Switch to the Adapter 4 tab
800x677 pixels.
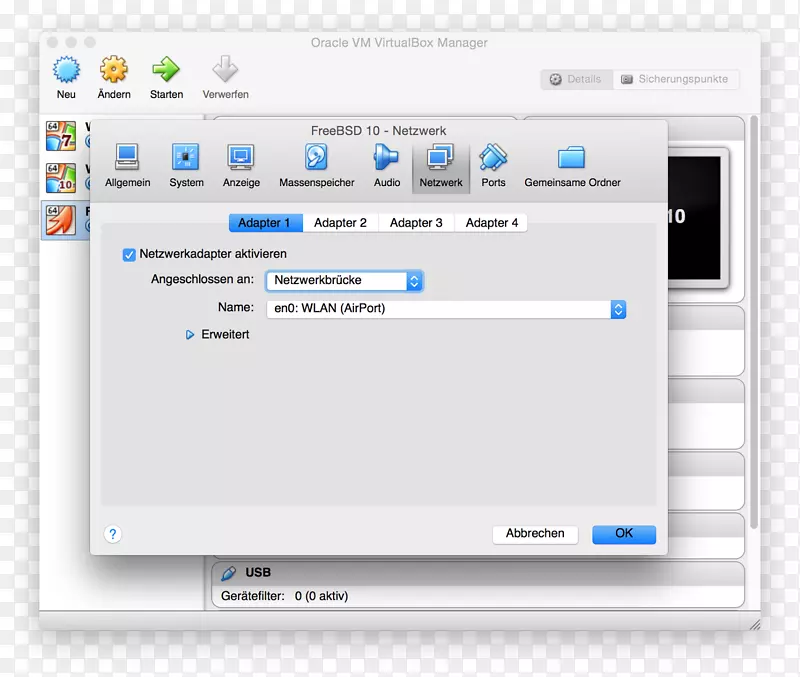pyautogui.click(x=491, y=222)
